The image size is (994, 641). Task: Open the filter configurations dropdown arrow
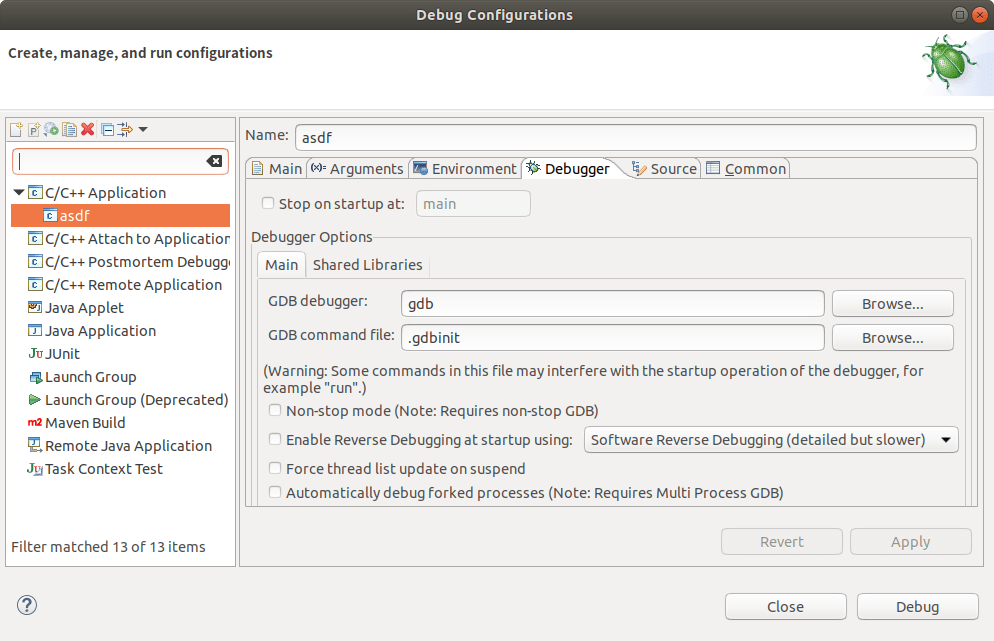click(143, 130)
